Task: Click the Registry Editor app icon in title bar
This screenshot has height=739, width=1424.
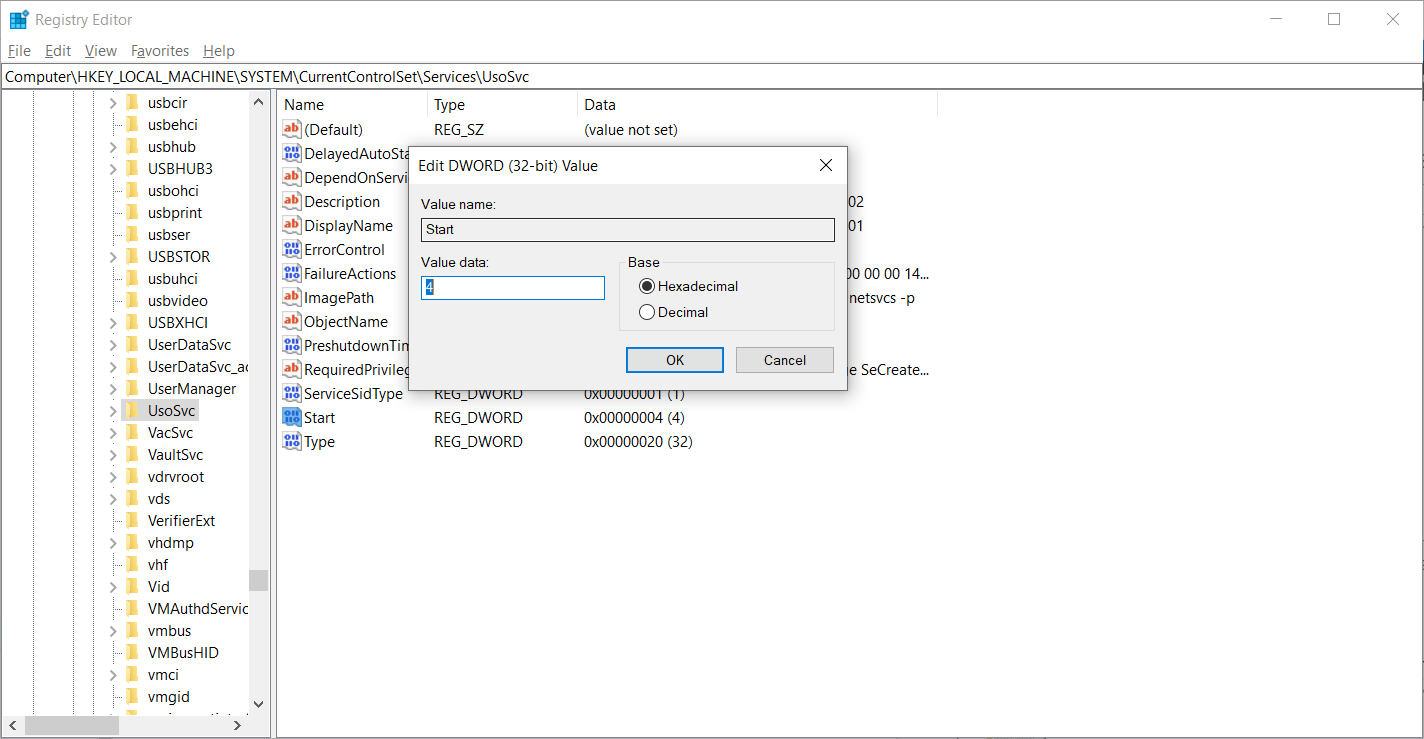Action: coord(18,19)
